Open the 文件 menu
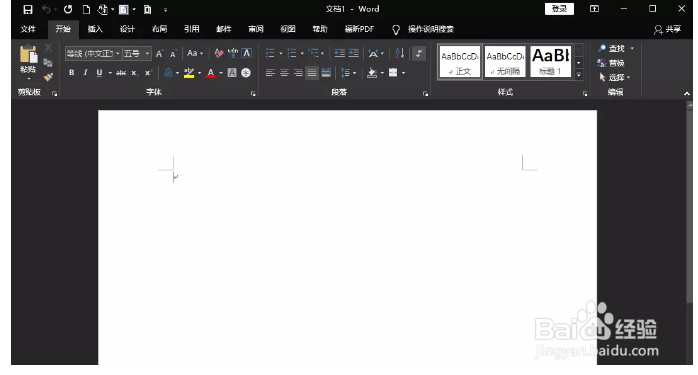 coord(28,29)
